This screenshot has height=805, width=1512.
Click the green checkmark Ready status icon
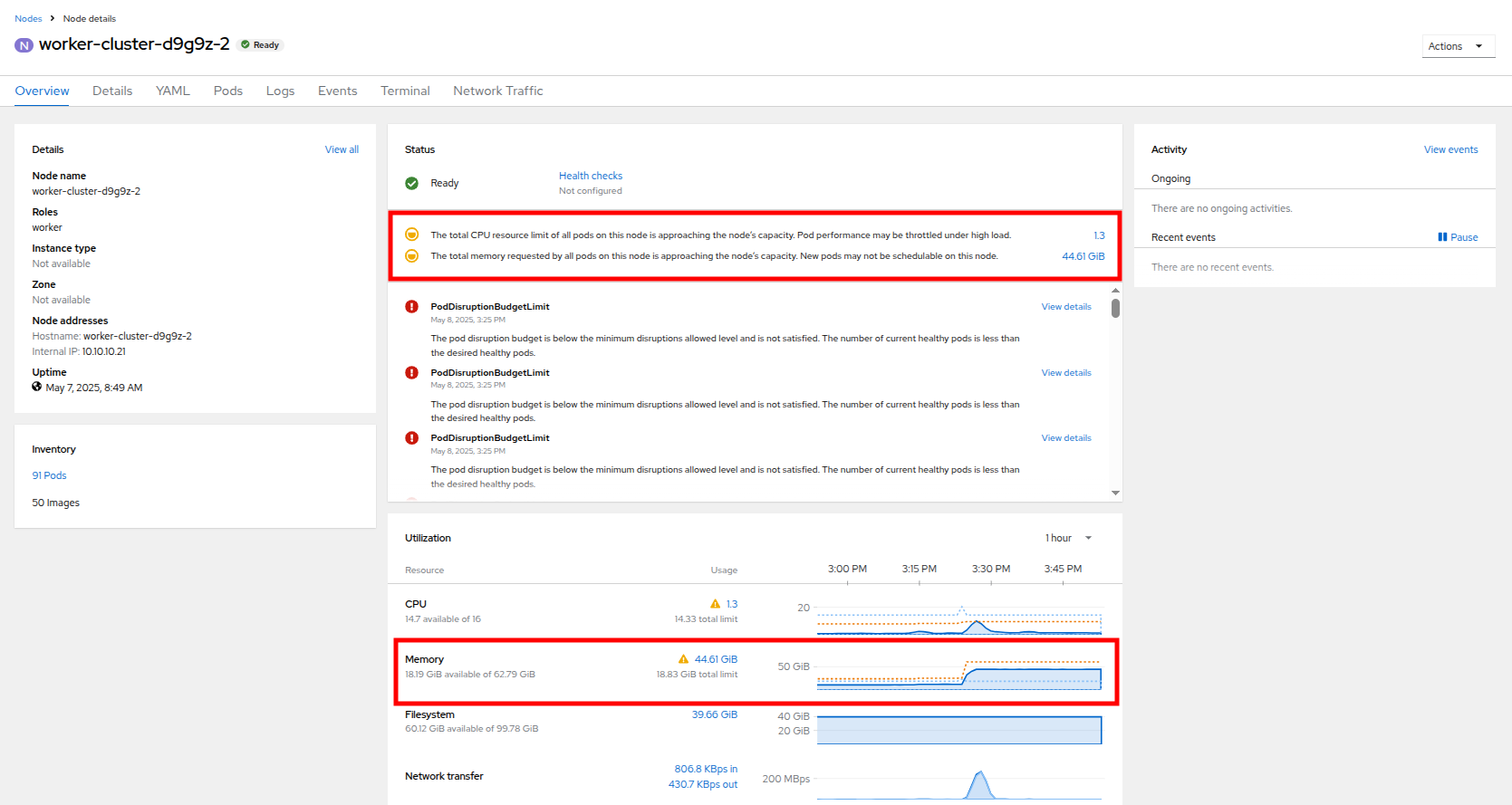click(411, 183)
